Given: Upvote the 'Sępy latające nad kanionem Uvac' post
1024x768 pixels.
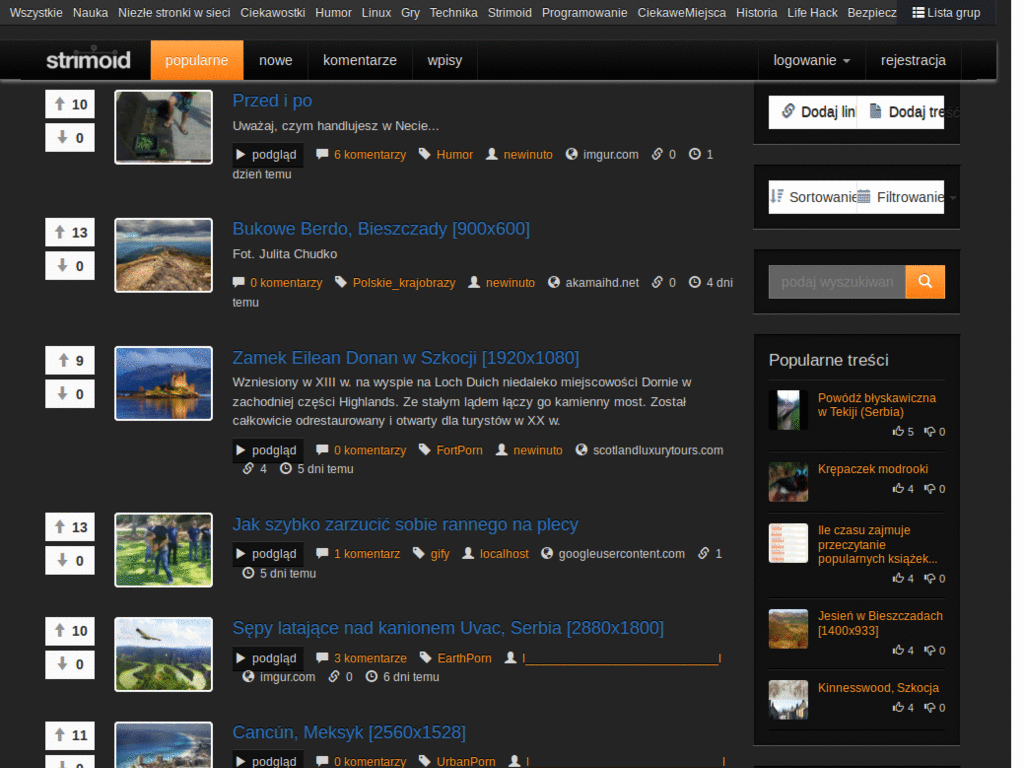Looking at the screenshot, I should click(70, 631).
